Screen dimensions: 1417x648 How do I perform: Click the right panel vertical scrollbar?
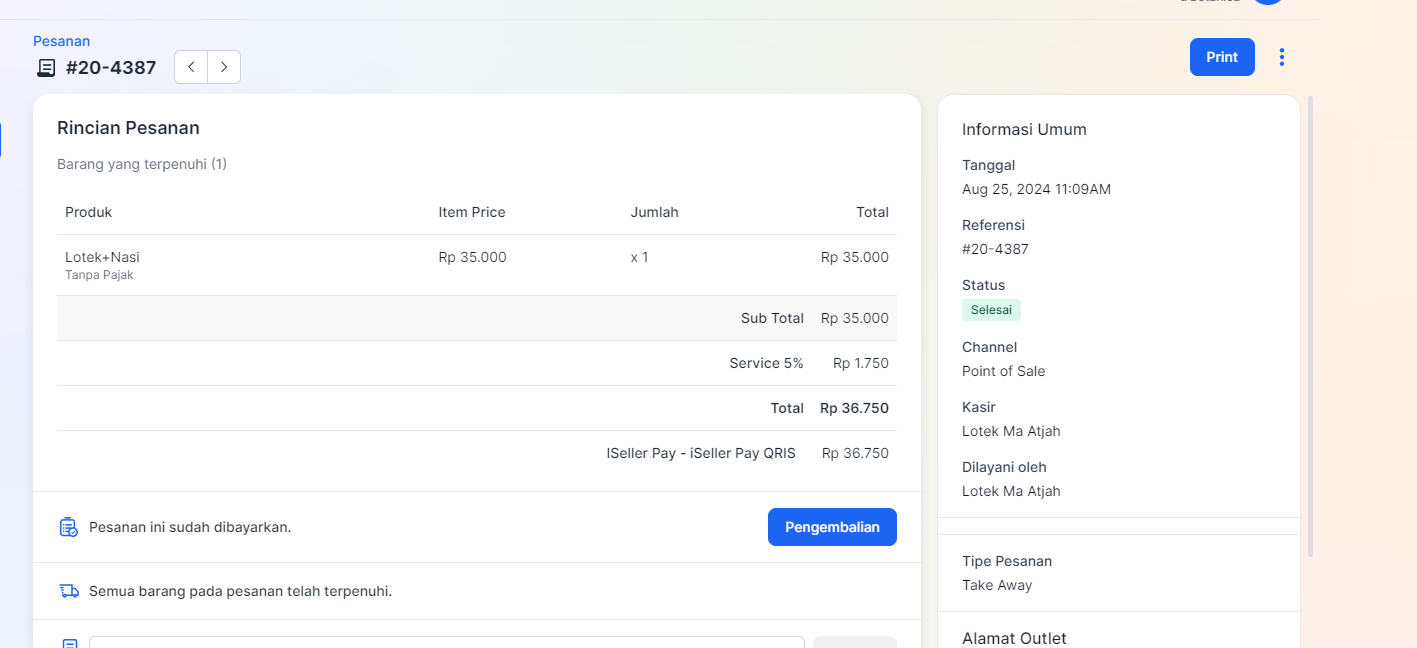(1310, 326)
